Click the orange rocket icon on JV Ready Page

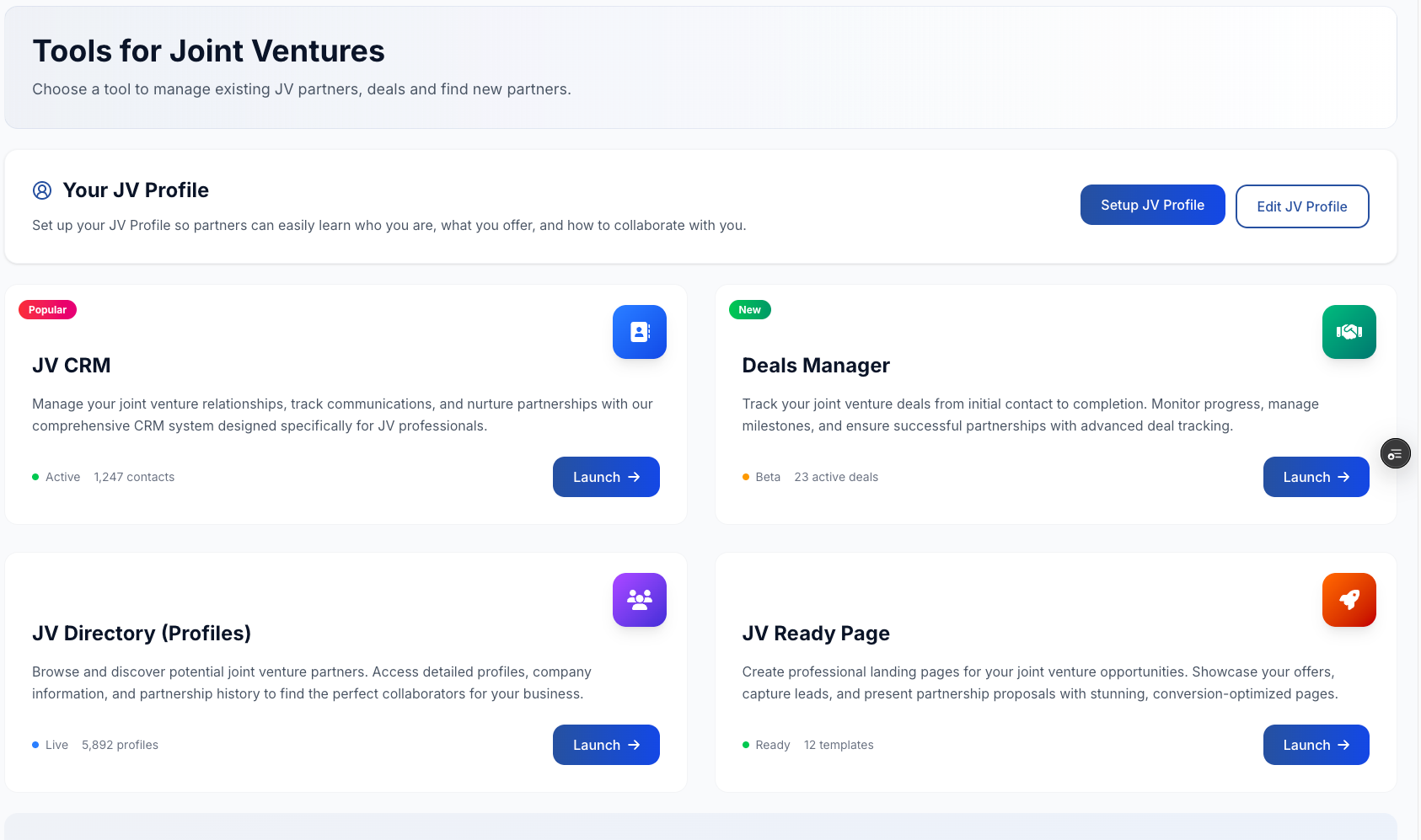1349,599
